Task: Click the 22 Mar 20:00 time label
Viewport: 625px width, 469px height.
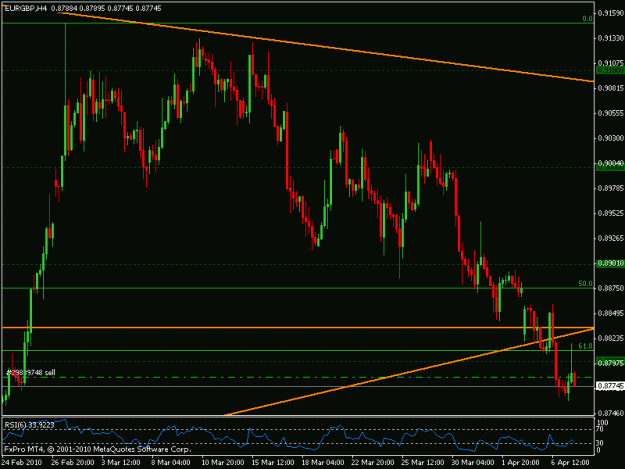Action: [x=373, y=463]
